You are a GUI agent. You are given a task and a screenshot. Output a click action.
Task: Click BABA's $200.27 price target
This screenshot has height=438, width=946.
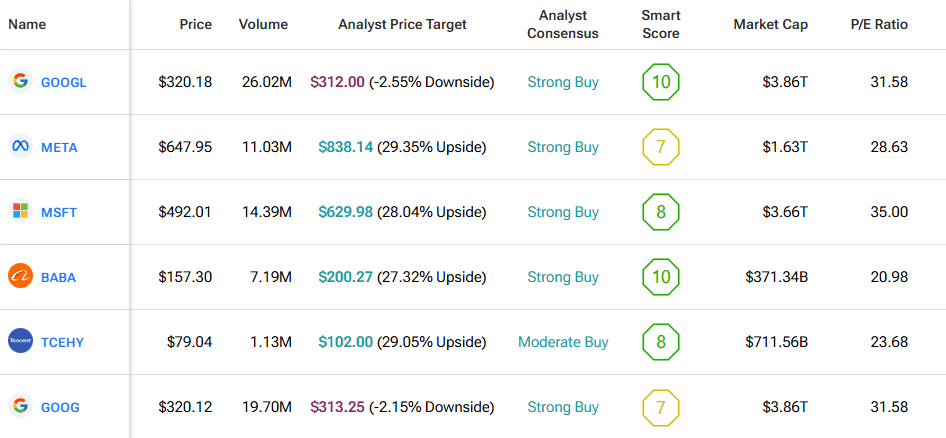tap(345, 277)
